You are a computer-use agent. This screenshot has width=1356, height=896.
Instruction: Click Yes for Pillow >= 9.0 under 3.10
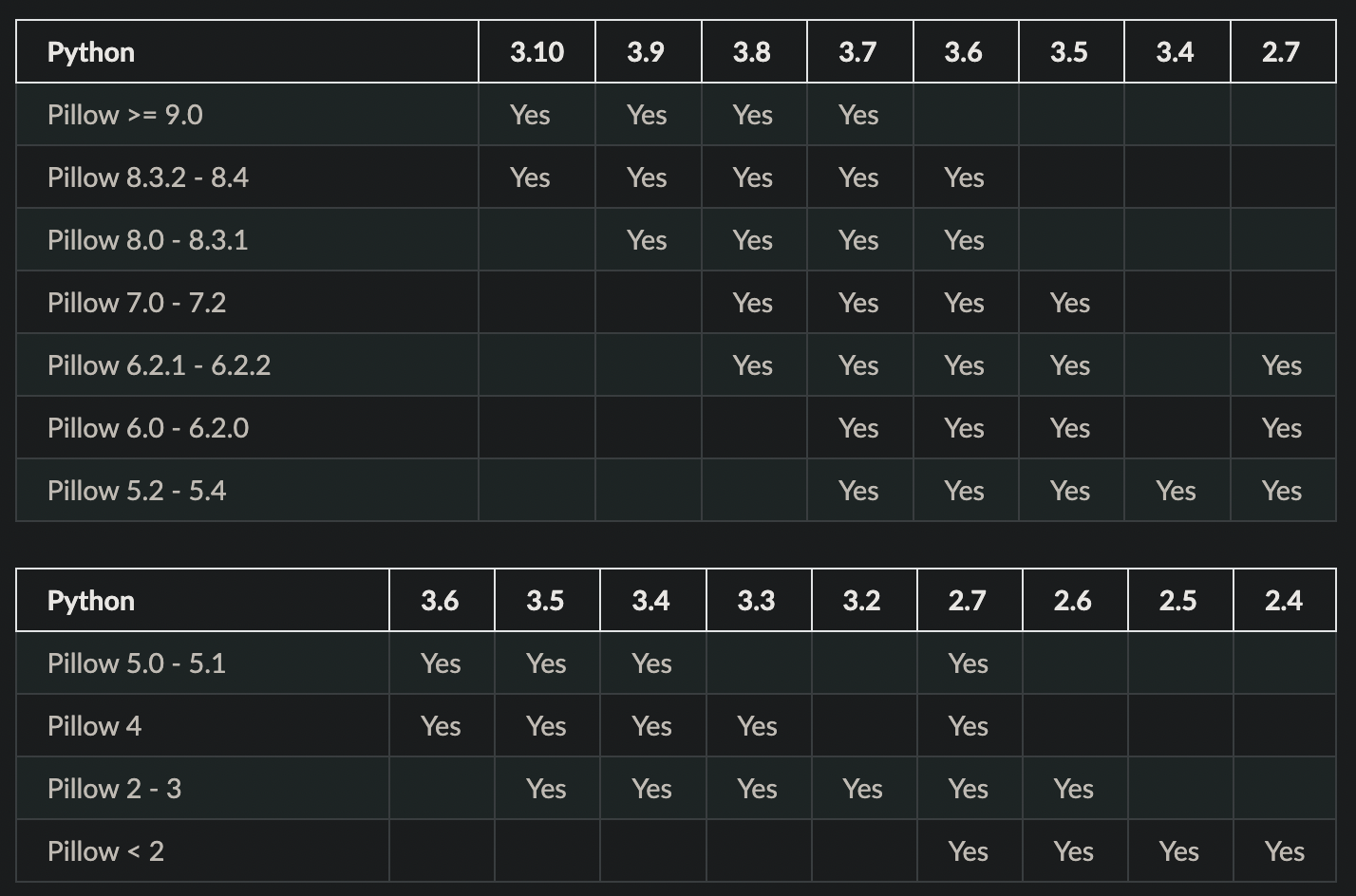pyautogui.click(x=530, y=115)
